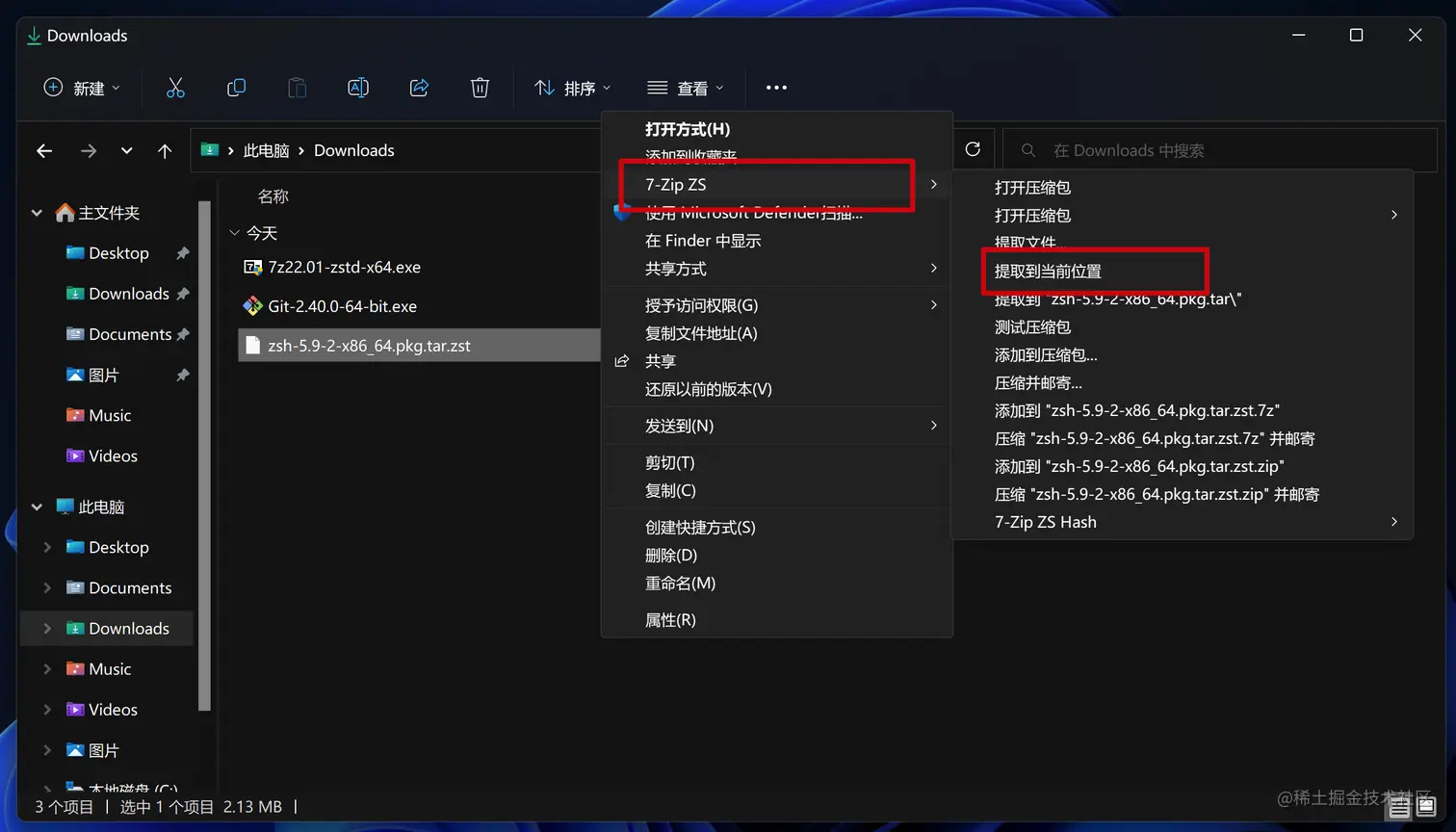Click the share icon beside 共享 menu entry
This screenshot has height=832, width=1456.
coord(622,361)
